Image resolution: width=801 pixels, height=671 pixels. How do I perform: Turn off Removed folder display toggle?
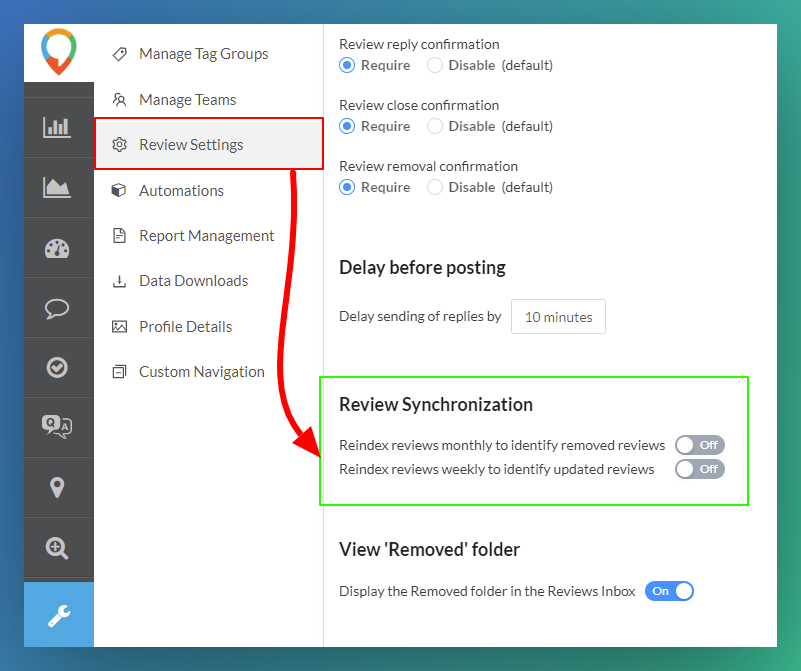(669, 591)
